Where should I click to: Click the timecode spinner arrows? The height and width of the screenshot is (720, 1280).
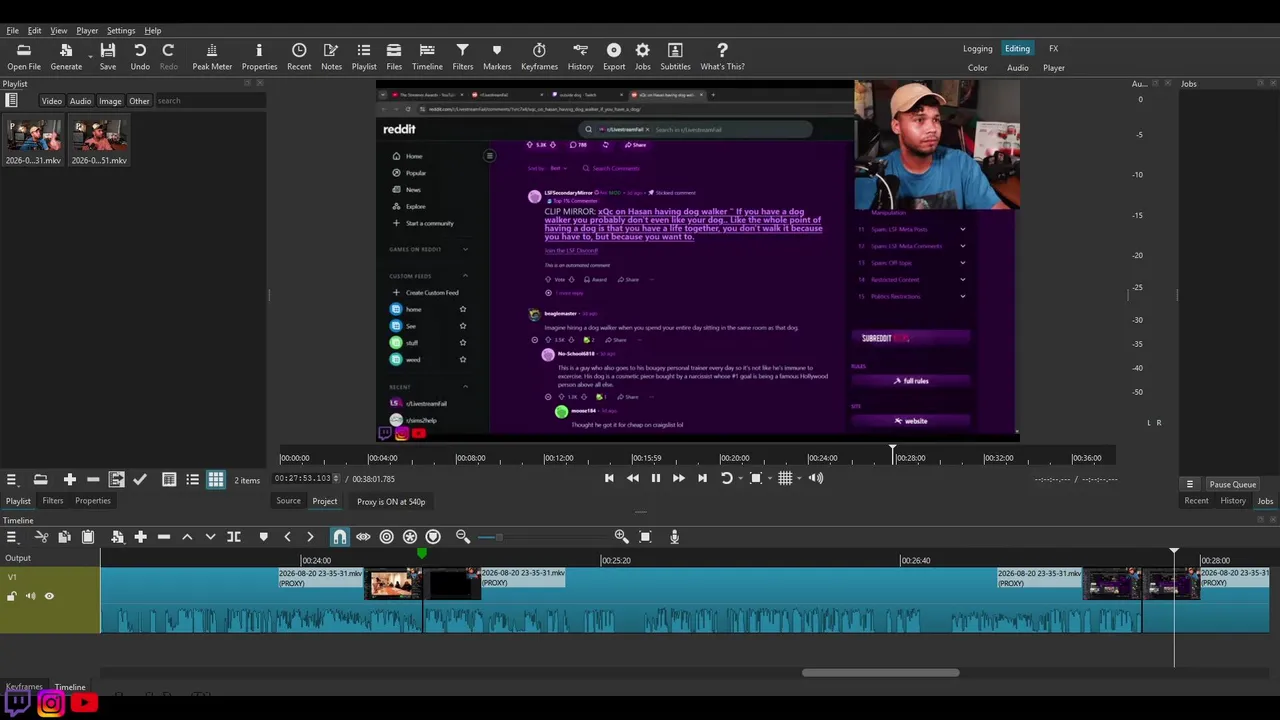tap(336, 479)
